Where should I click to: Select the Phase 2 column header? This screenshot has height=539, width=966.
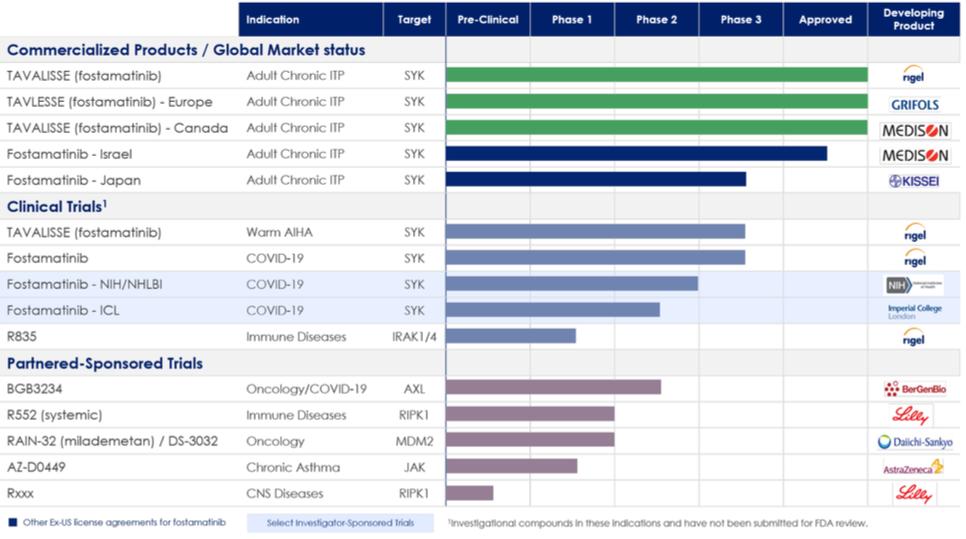pyautogui.click(x=656, y=19)
